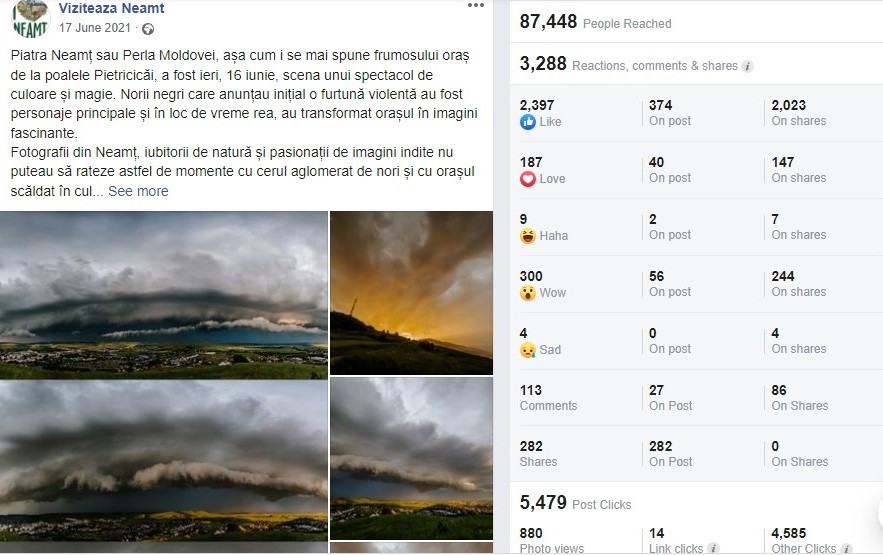Open the orange sunset sky photo
This screenshot has height=555, width=883.
411,293
